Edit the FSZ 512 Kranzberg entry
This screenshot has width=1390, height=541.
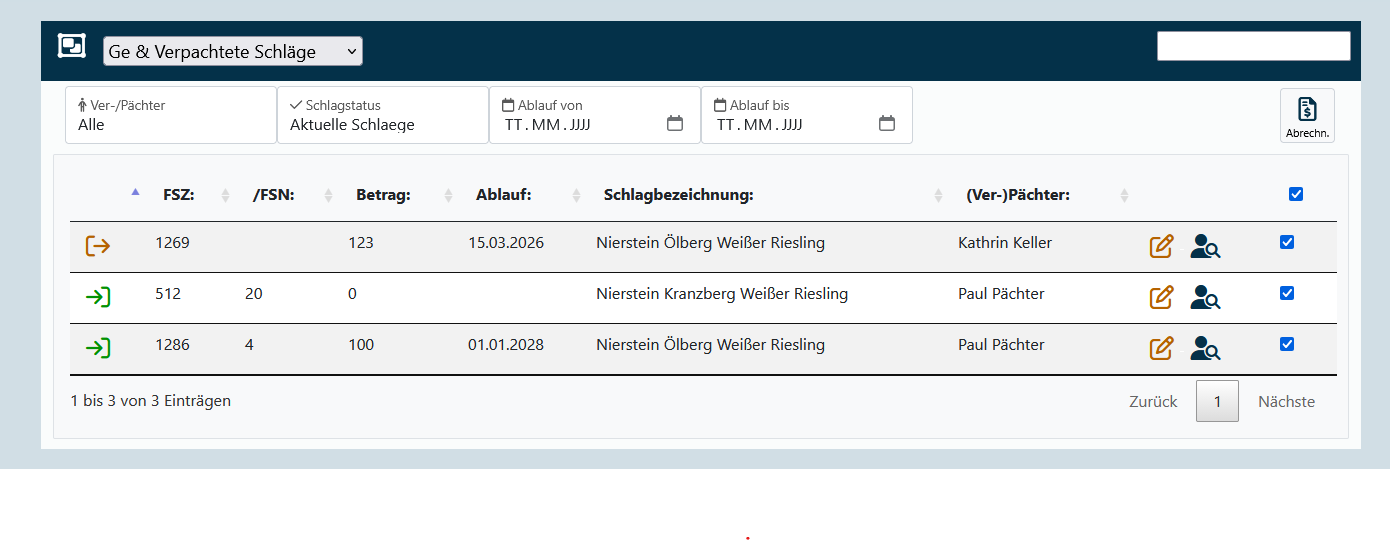[1161, 297]
